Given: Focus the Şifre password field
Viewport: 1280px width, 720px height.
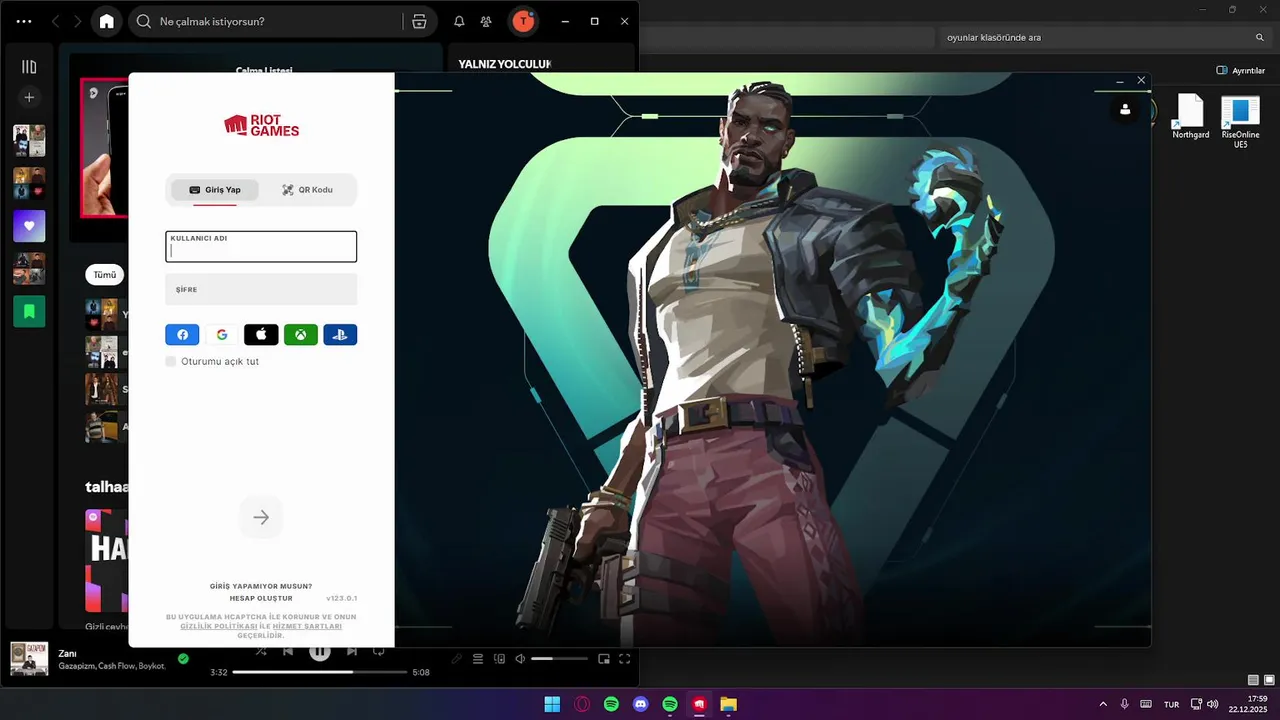Looking at the screenshot, I should click(x=261, y=289).
